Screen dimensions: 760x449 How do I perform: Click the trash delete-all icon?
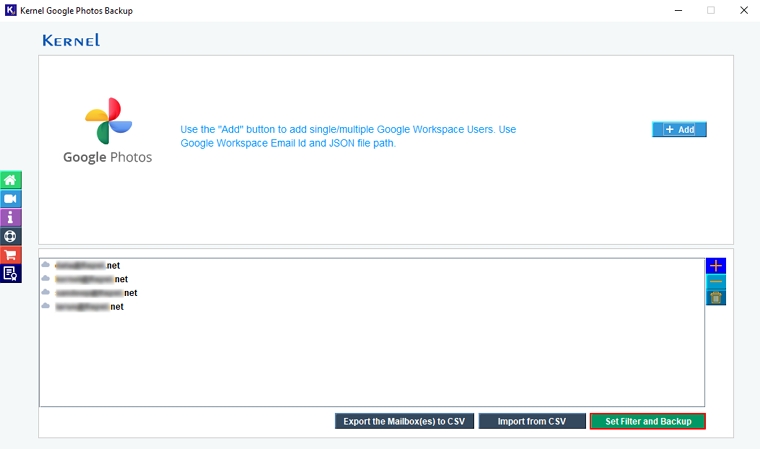point(716,298)
